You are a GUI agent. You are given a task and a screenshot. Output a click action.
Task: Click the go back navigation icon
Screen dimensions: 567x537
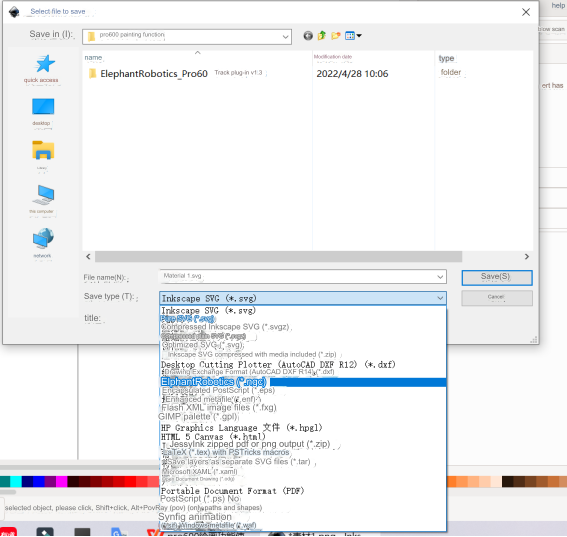308,35
